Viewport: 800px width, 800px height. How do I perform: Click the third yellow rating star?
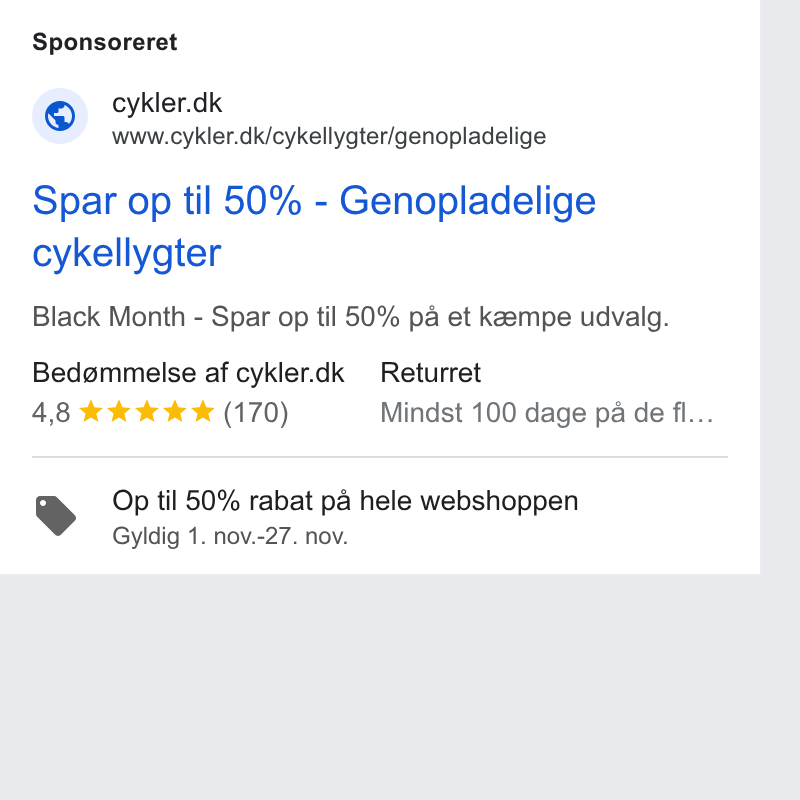coord(147,411)
